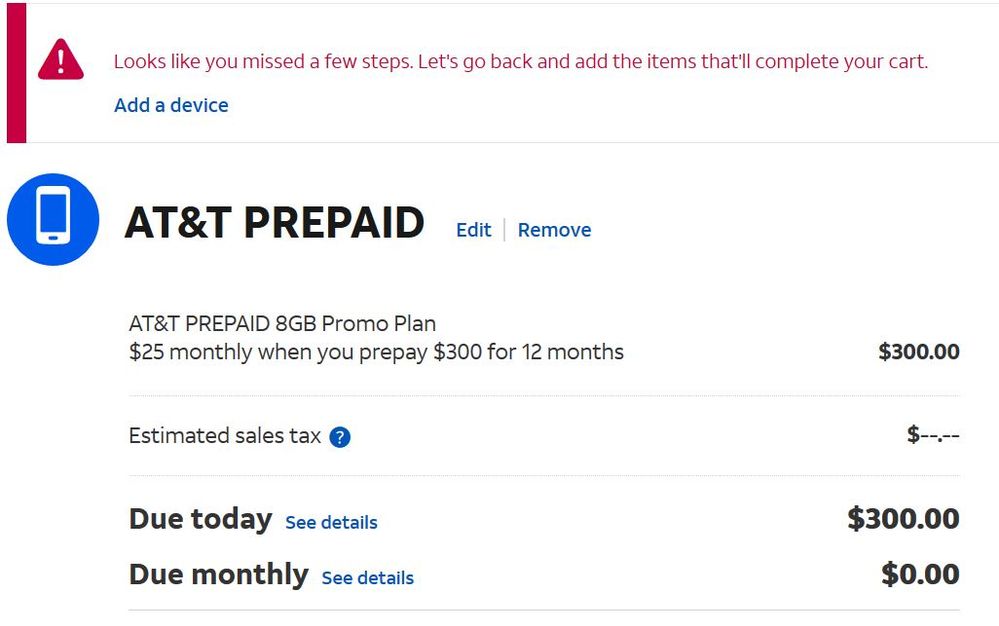This screenshot has height=626, width=999.
Task: Click the red bar of alert banner
Action: tap(16, 72)
